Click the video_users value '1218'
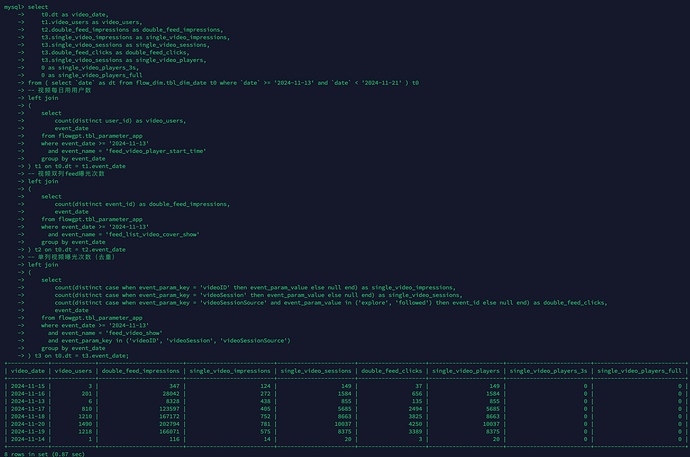Viewport: 690px width, 457px height. pos(85,431)
